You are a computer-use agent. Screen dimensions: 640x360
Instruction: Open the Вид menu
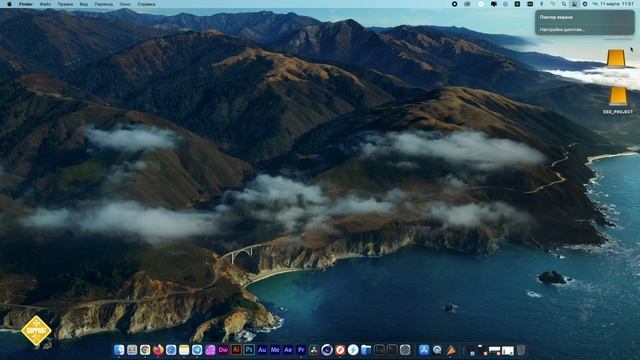point(84,4)
